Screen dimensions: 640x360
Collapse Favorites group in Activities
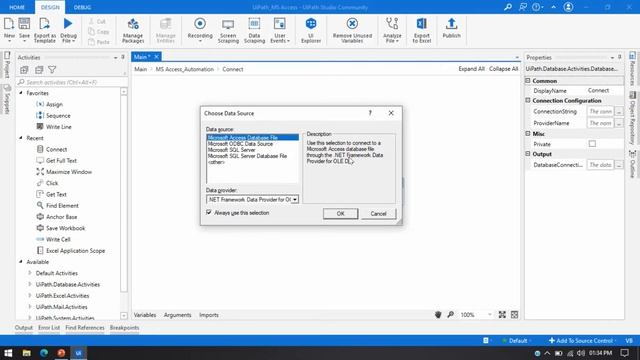click(21, 93)
